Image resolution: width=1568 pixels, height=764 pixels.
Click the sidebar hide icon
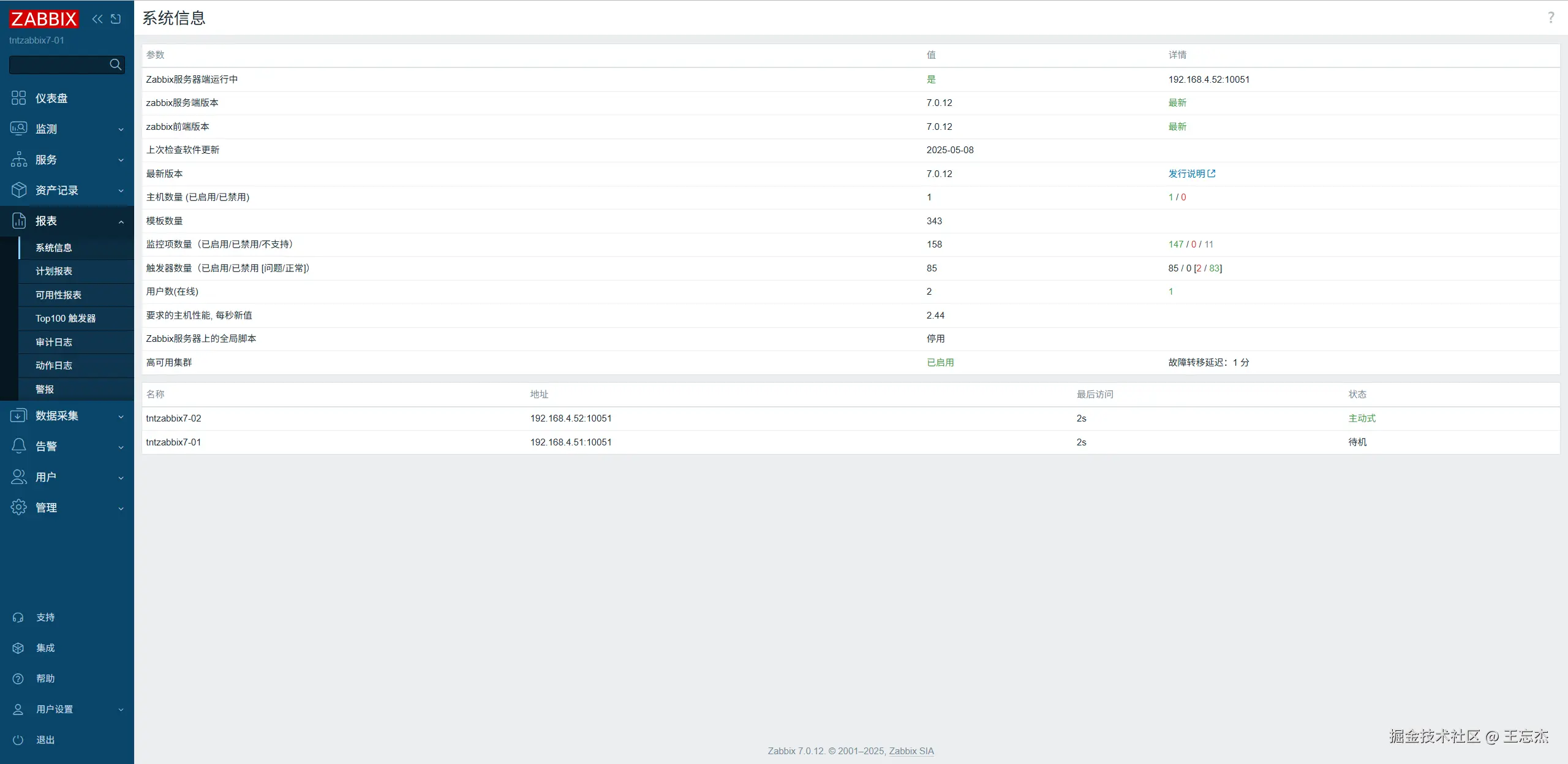coord(116,19)
